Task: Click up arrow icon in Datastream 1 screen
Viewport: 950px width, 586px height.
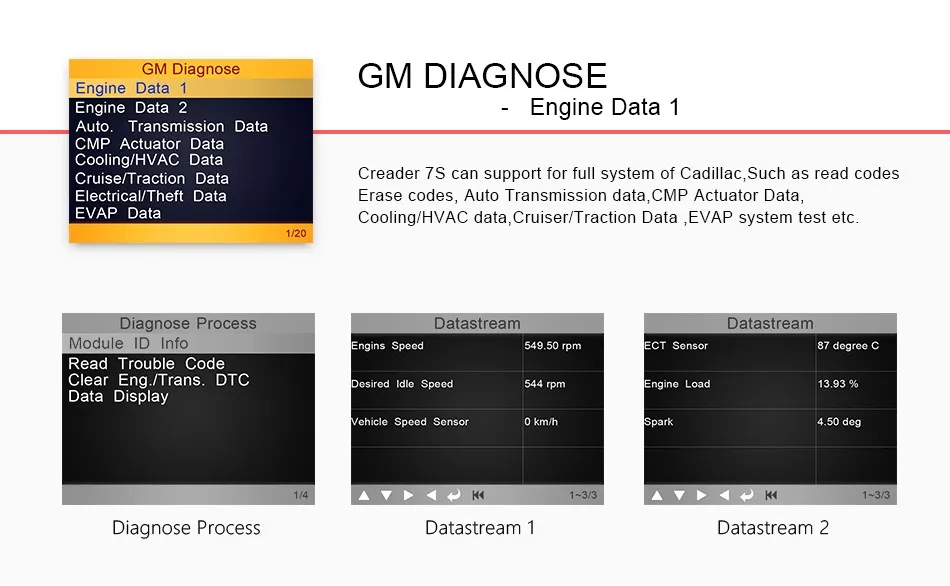Action: coord(364,495)
